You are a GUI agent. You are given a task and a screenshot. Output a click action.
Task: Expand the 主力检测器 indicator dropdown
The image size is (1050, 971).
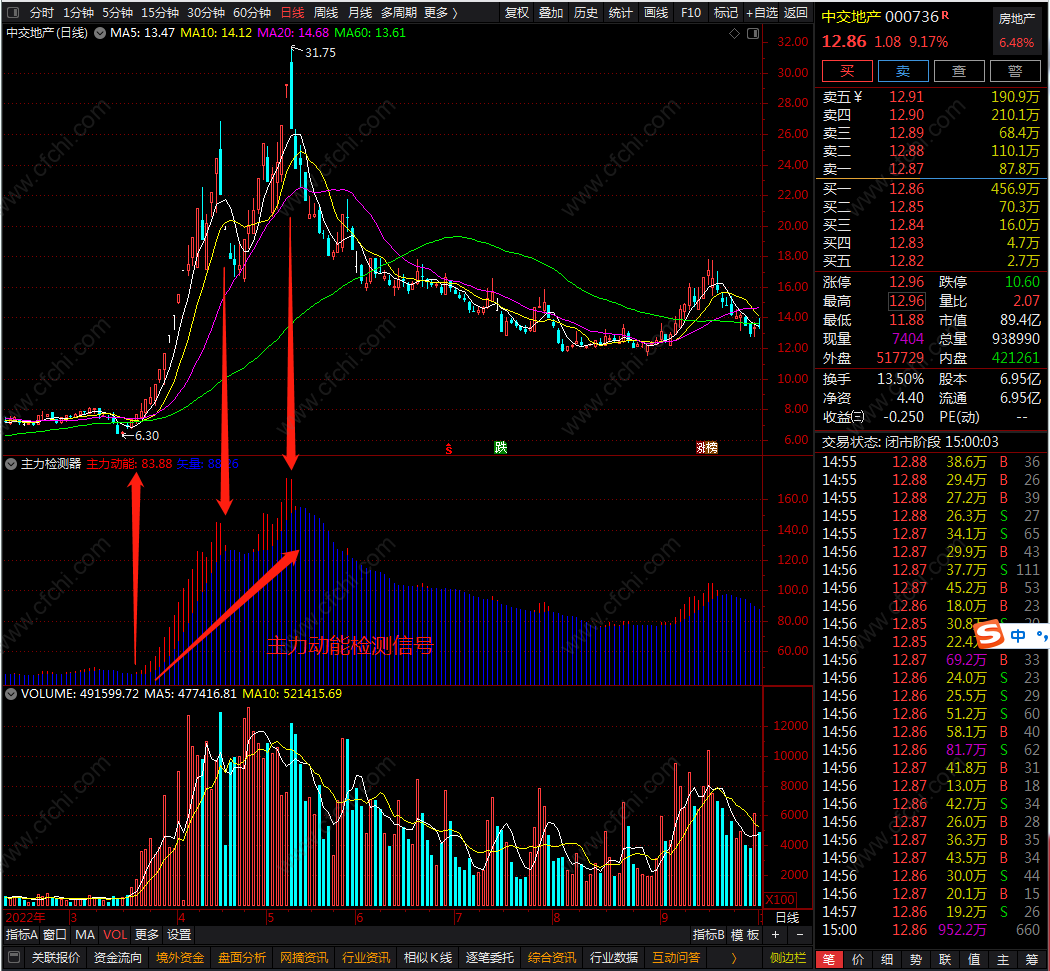(x=11, y=463)
